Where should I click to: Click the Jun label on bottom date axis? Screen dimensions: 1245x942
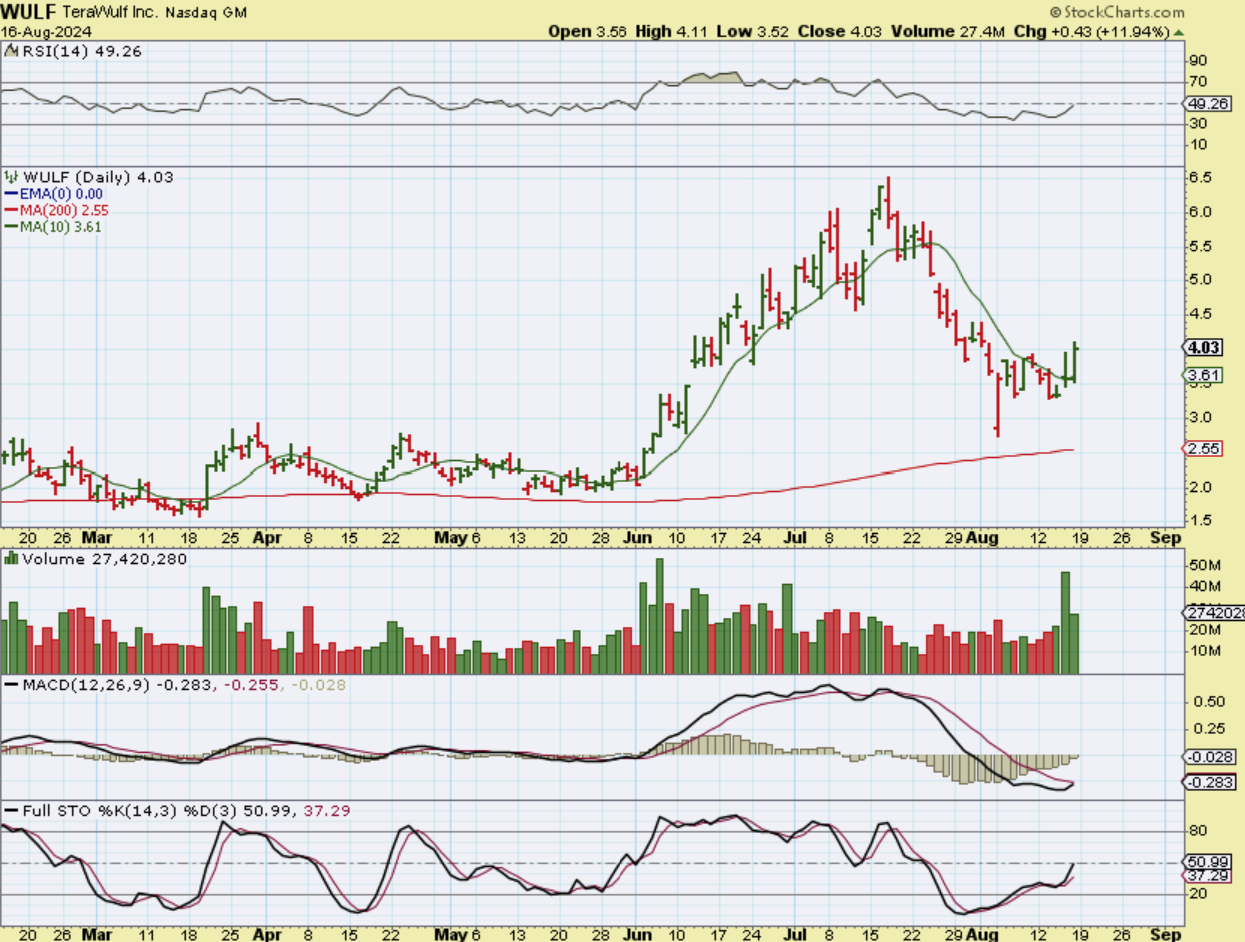point(638,933)
